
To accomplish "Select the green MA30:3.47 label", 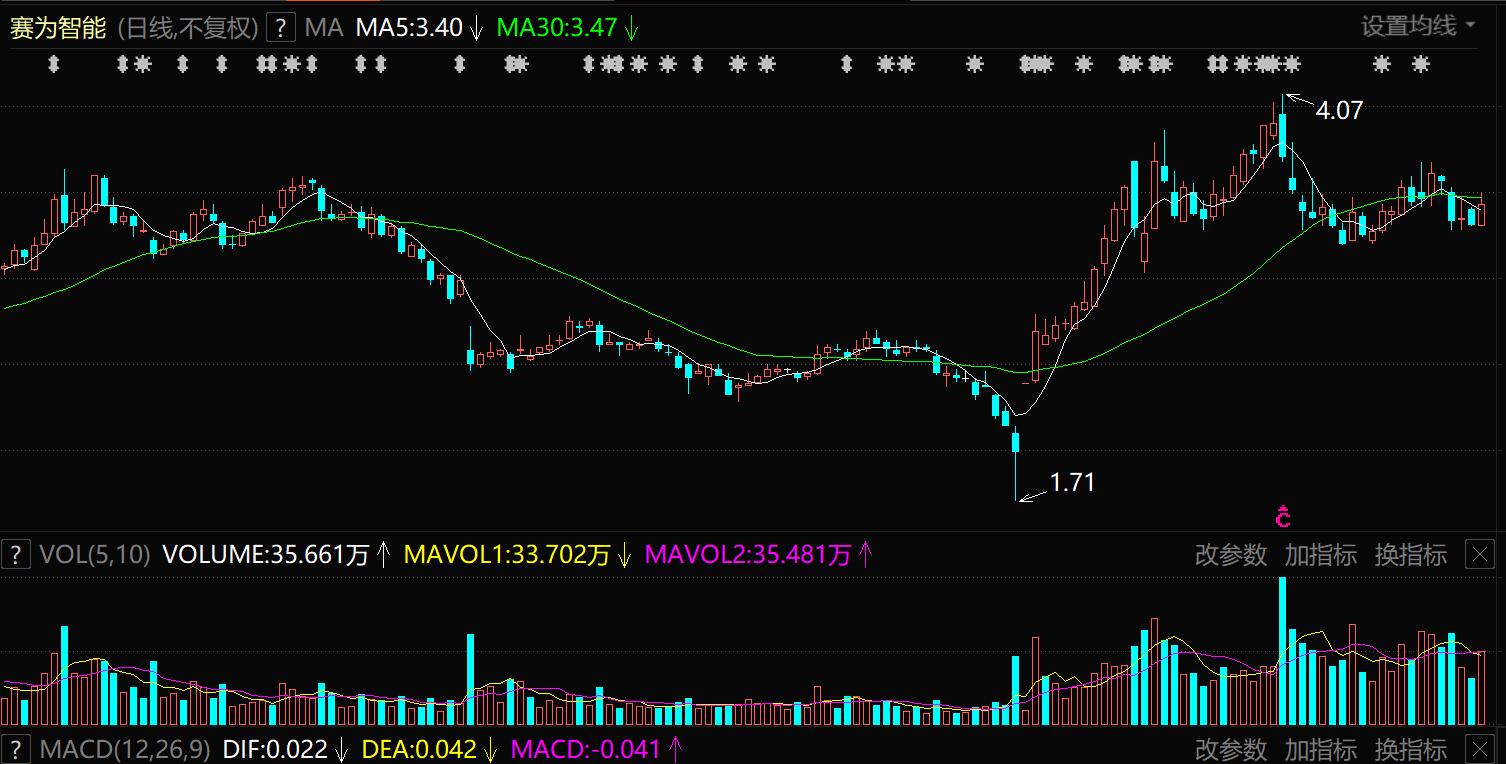I will tap(556, 27).
